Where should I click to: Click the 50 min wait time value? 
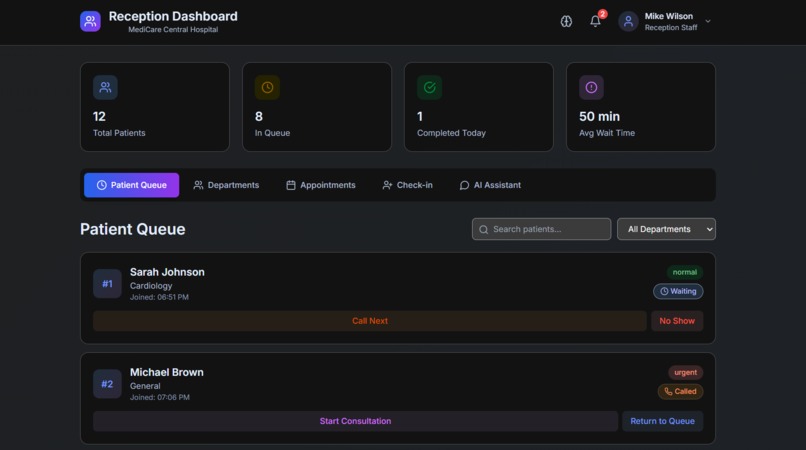pos(599,116)
